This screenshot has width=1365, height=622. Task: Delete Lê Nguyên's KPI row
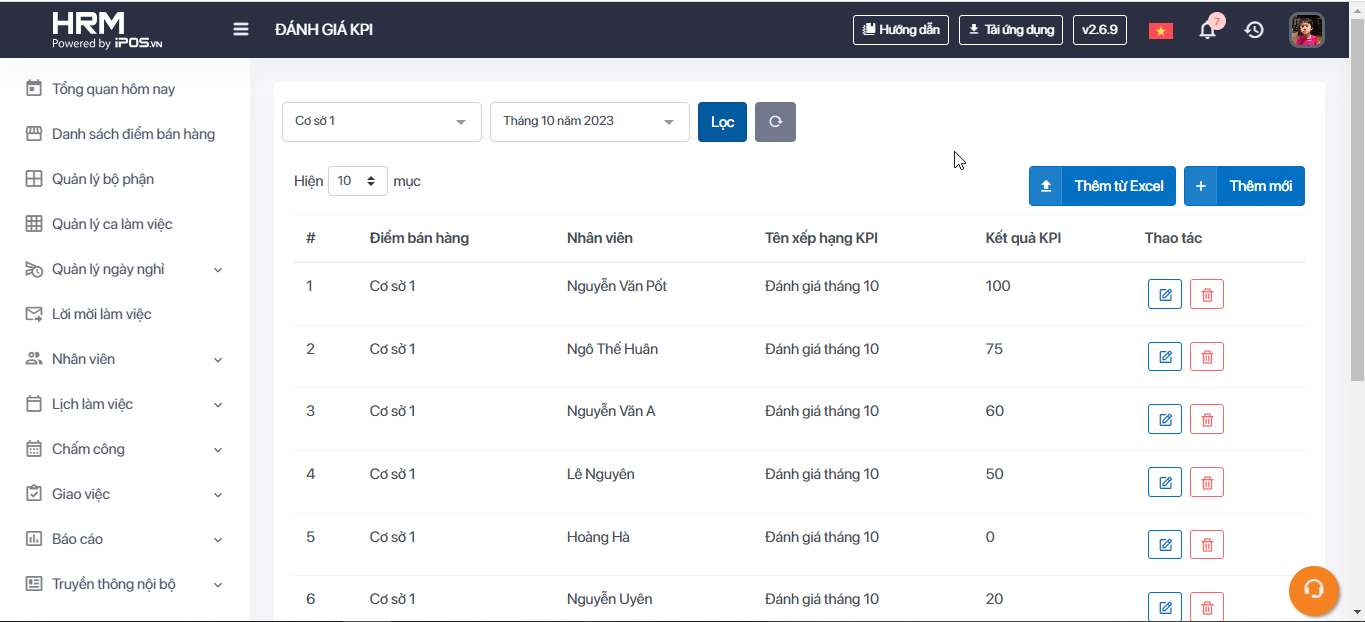pos(1207,483)
